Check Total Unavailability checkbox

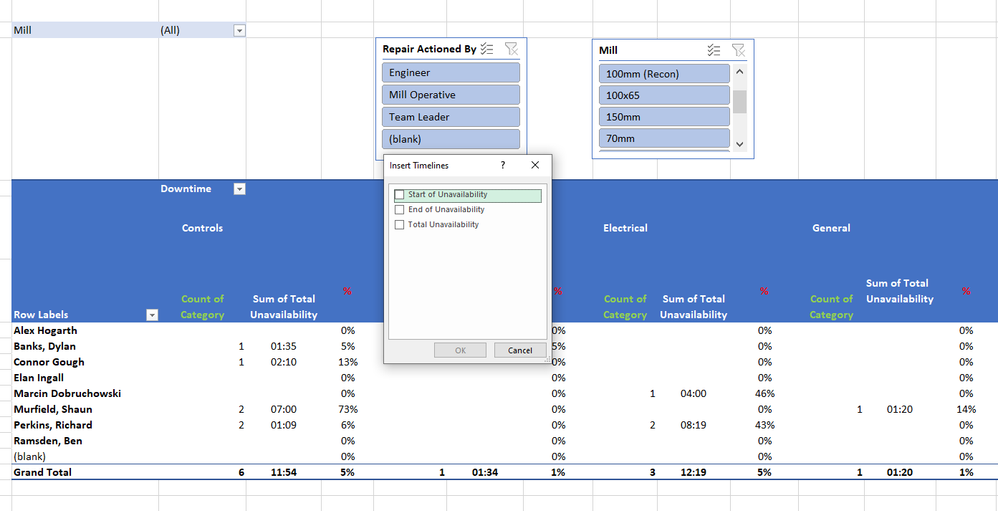(x=400, y=225)
